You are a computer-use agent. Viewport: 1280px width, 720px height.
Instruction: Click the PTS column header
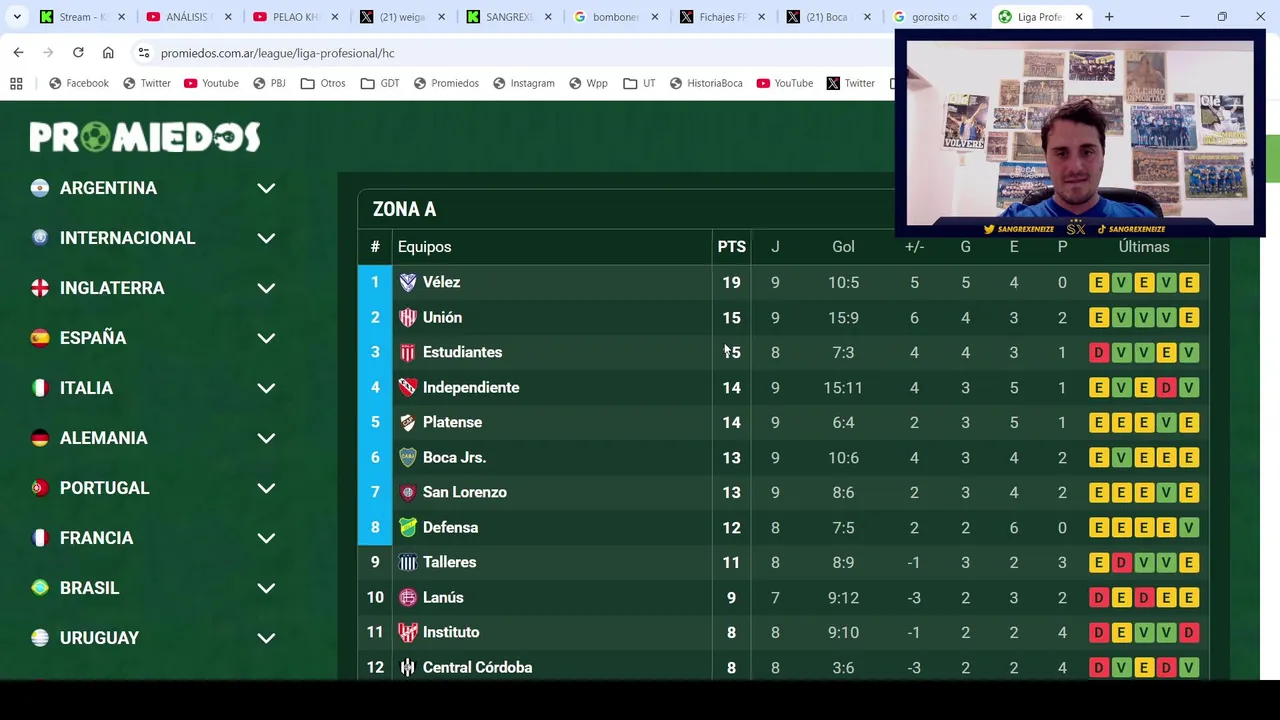pos(731,247)
